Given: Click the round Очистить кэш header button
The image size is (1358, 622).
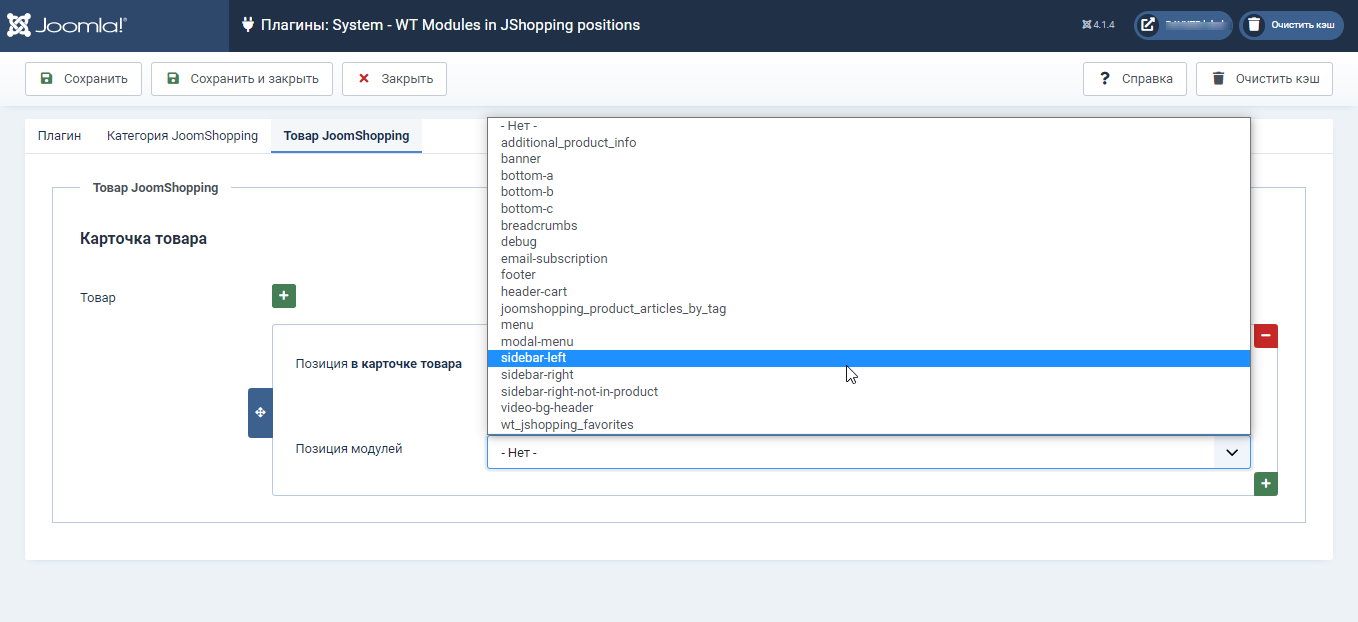Looking at the screenshot, I should [x=1291, y=25].
